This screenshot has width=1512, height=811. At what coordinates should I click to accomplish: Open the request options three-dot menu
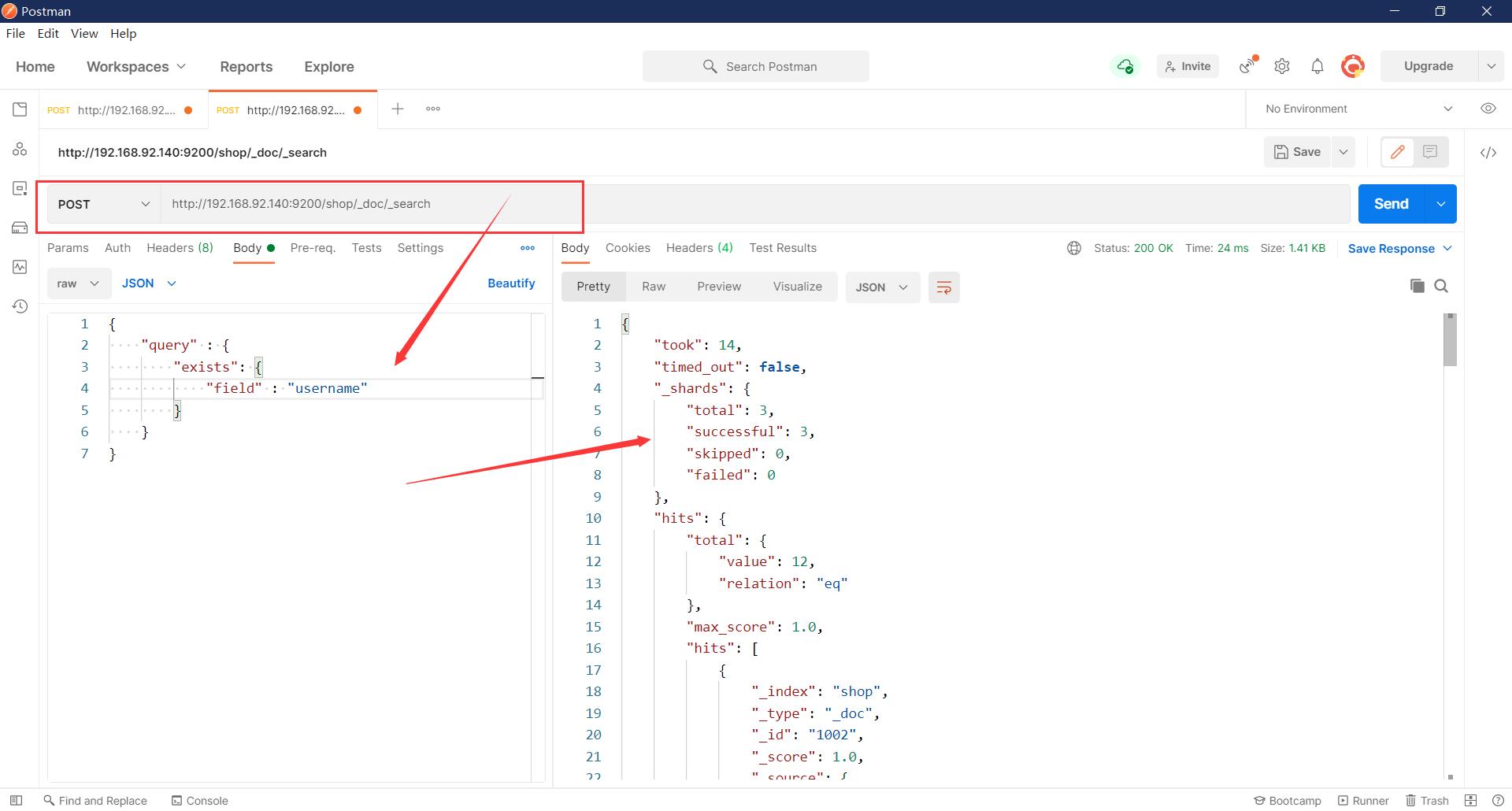(x=528, y=248)
